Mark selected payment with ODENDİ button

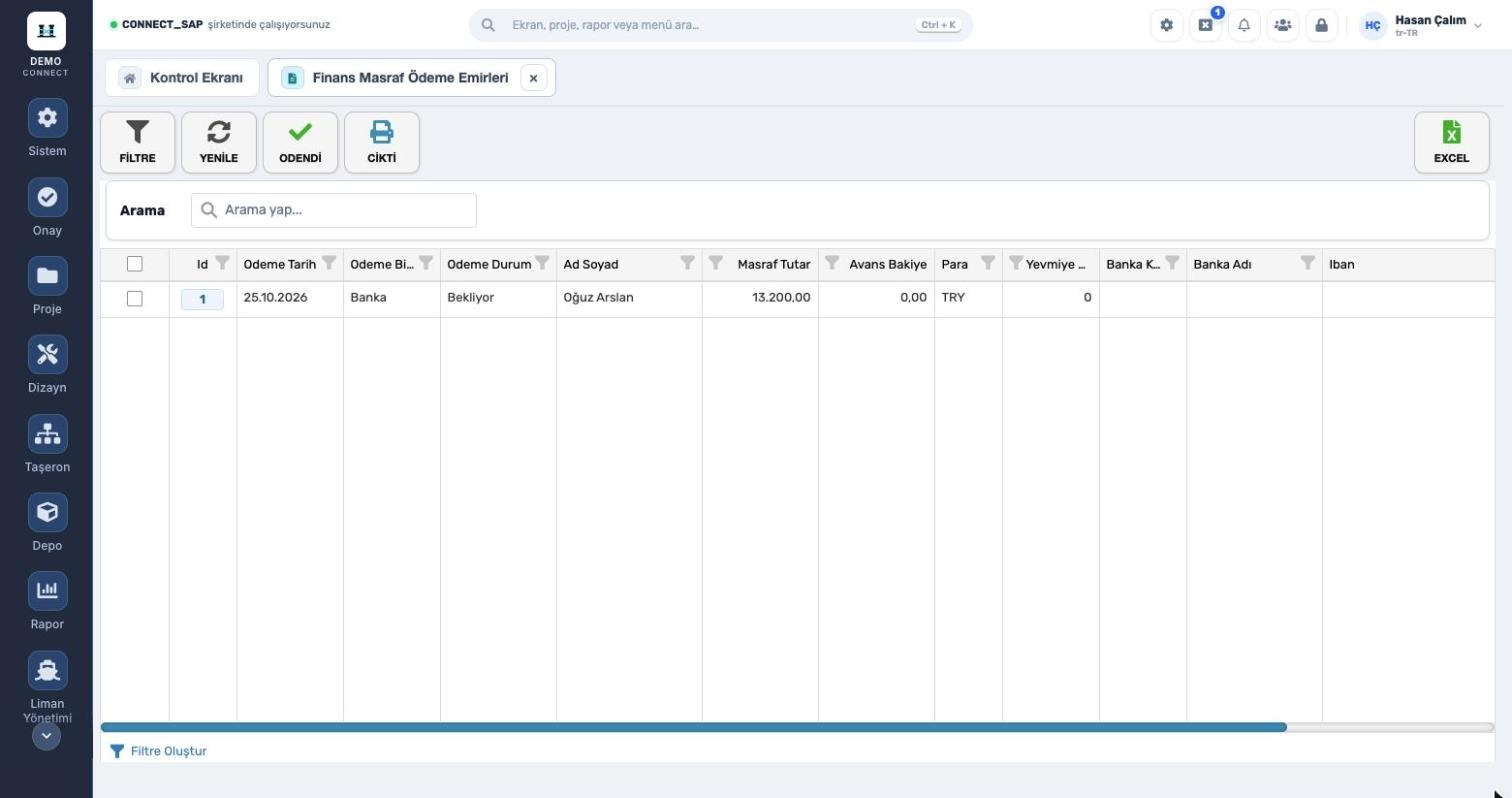pos(300,142)
